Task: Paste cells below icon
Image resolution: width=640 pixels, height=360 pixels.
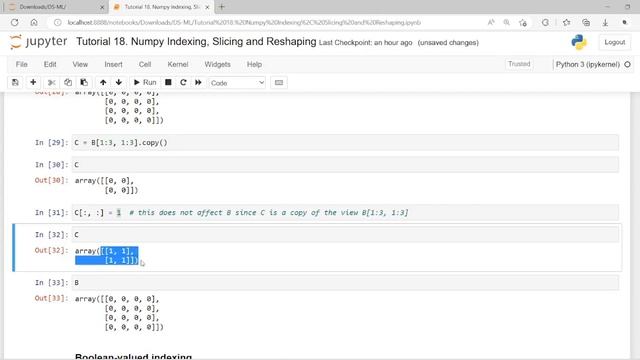Action: (84, 82)
